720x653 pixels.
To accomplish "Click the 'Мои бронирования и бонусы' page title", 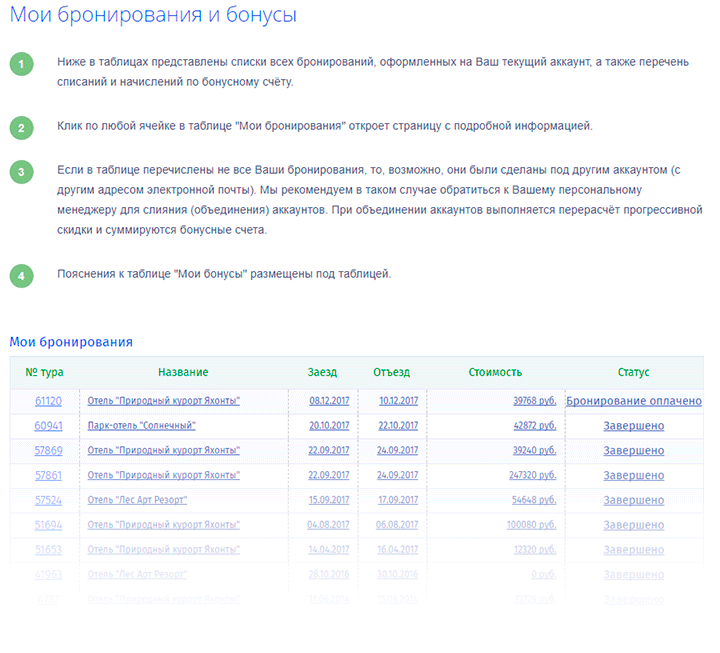I will pyautogui.click(x=153, y=15).
